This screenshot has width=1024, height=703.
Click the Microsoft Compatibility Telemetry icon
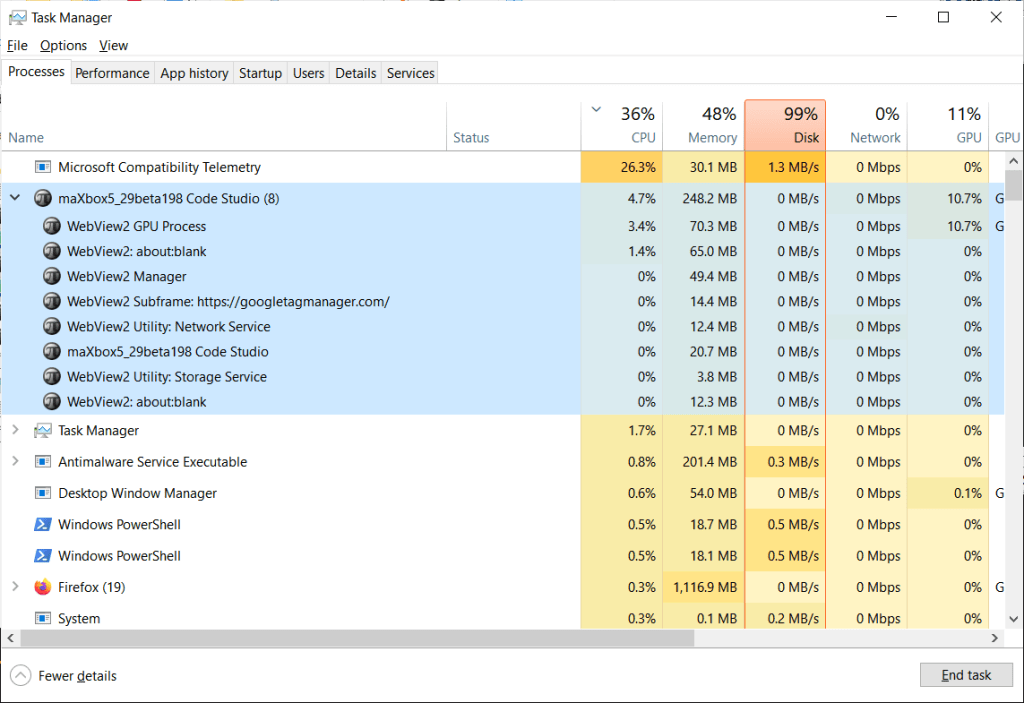coord(42,168)
